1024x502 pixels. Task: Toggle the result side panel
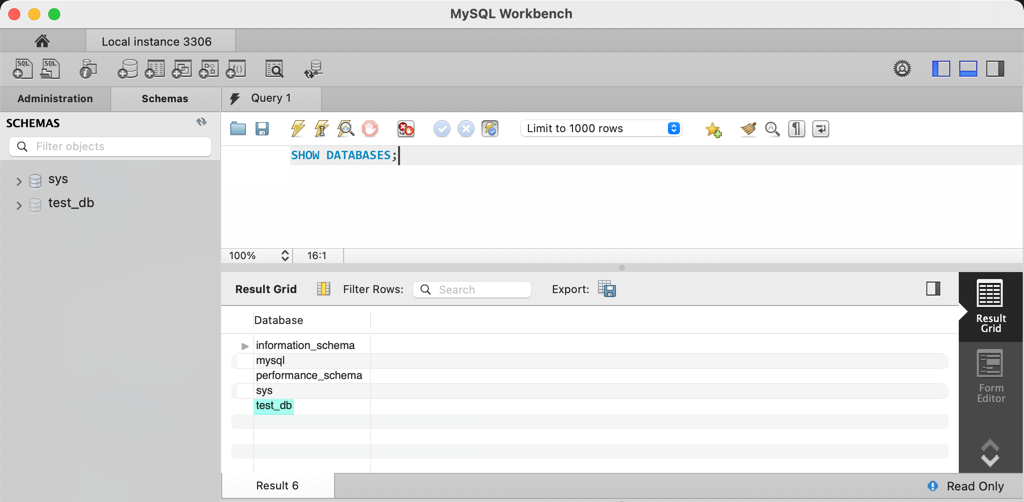click(933, 289)
